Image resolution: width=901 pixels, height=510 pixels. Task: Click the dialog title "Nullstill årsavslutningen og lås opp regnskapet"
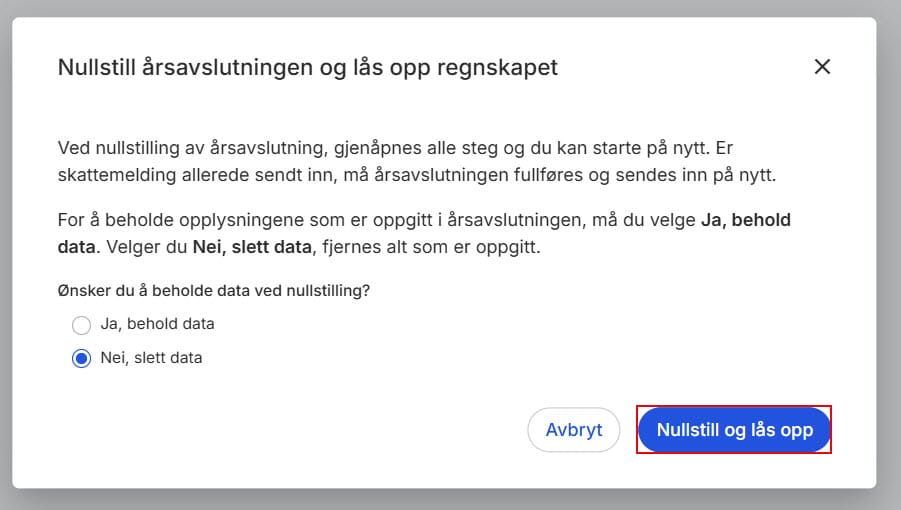point(307,68)
